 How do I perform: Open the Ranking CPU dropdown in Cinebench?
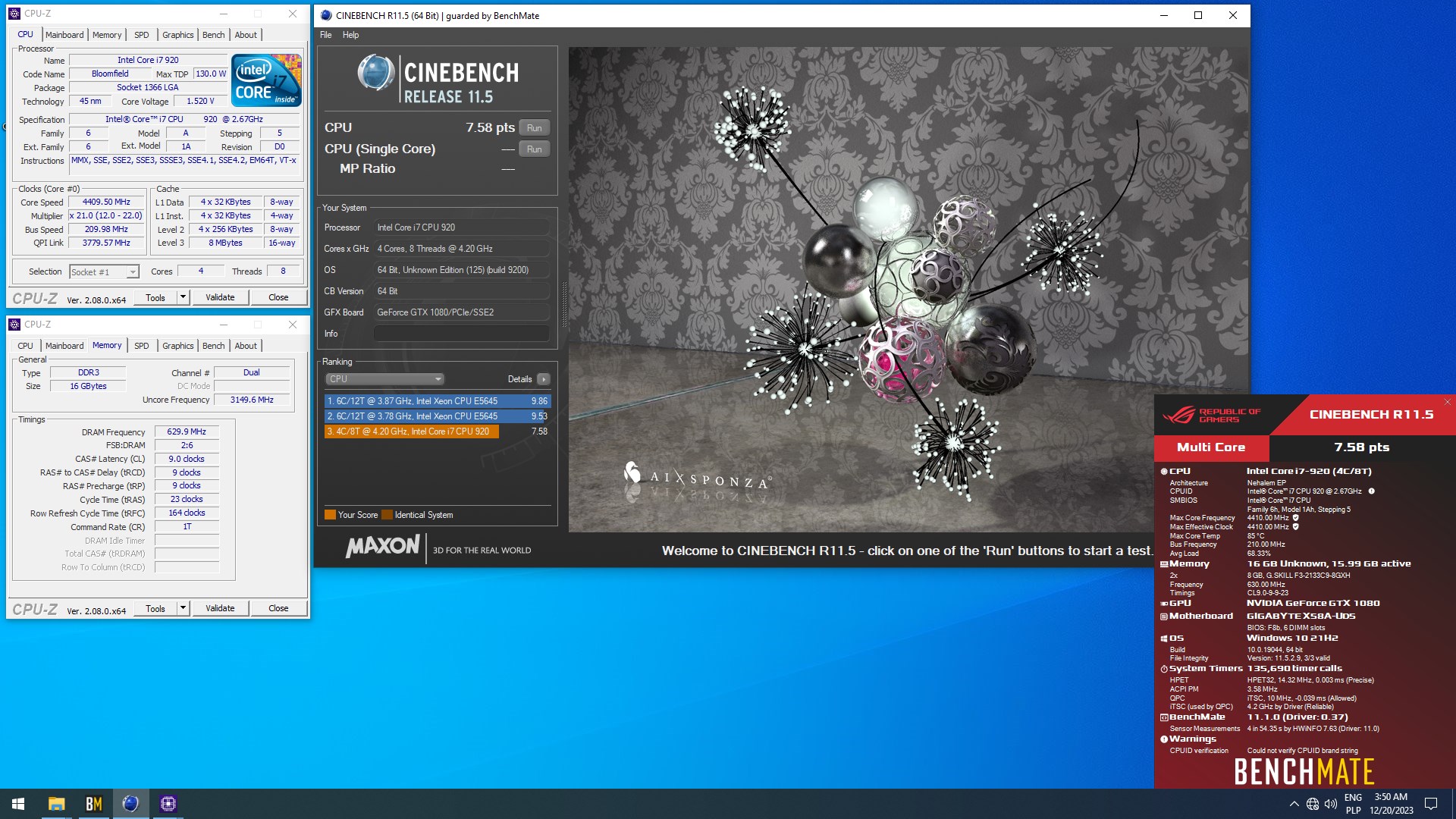tap(384, 379)
